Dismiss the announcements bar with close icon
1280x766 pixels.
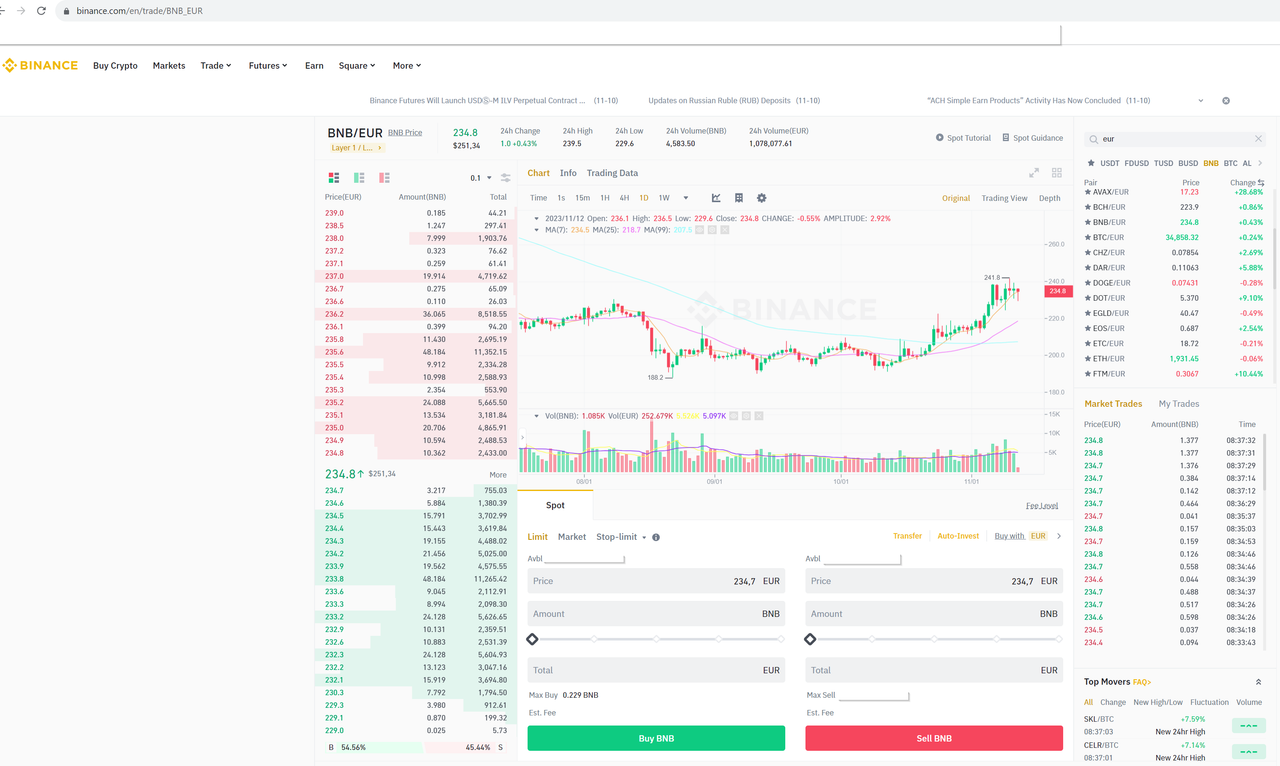[x=1226, y=101]
